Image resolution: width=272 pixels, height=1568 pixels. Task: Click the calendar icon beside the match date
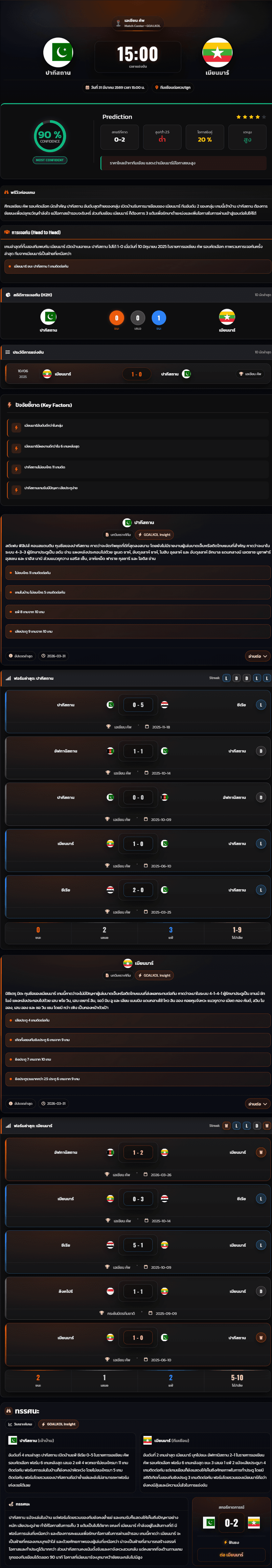(87, 87)
